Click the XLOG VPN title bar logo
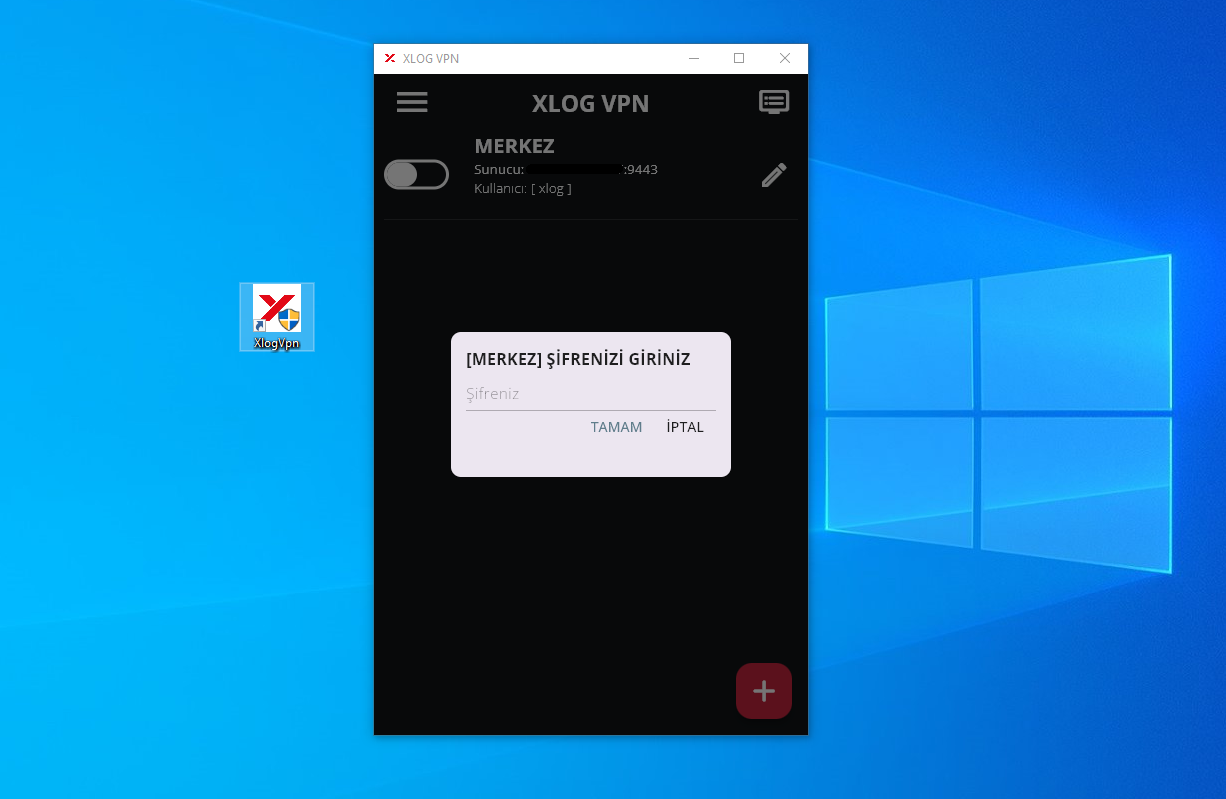 [x=390, y=58]
